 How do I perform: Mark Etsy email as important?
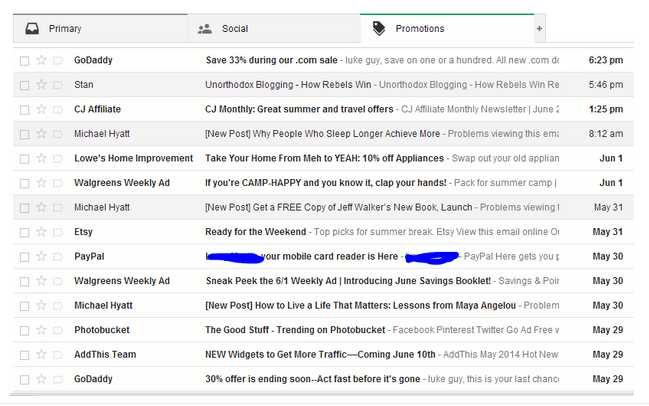[x=58, y=232]
